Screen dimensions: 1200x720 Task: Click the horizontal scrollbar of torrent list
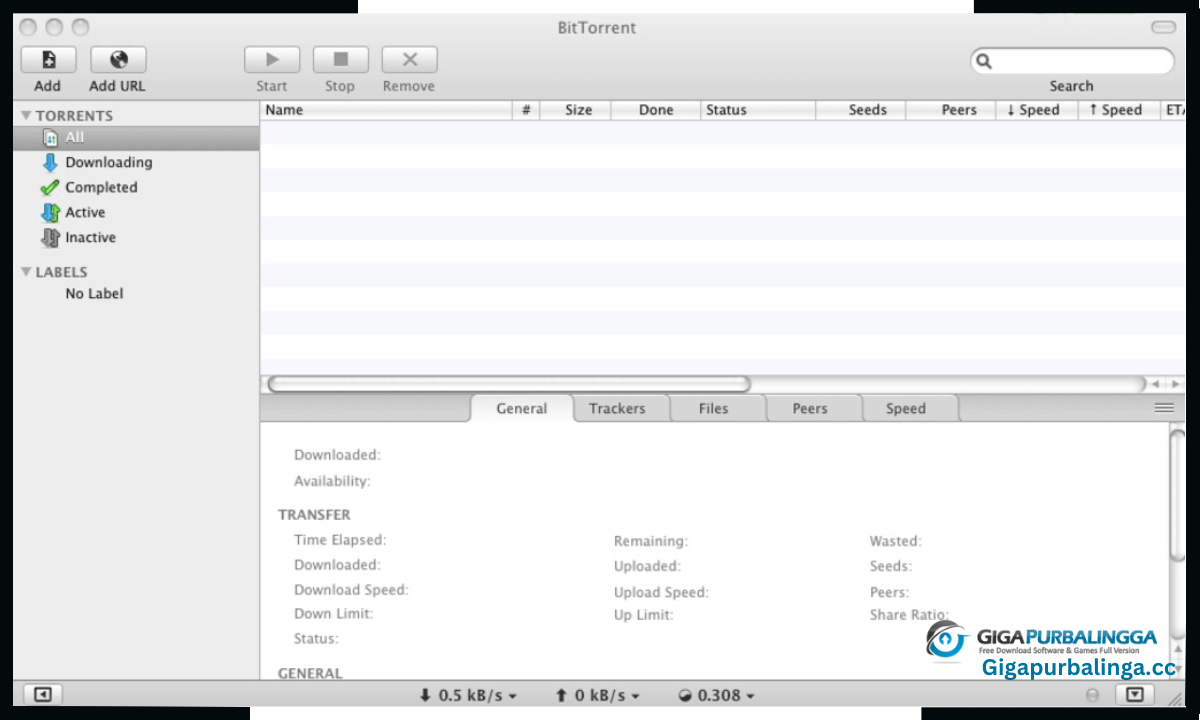point(509,384)
